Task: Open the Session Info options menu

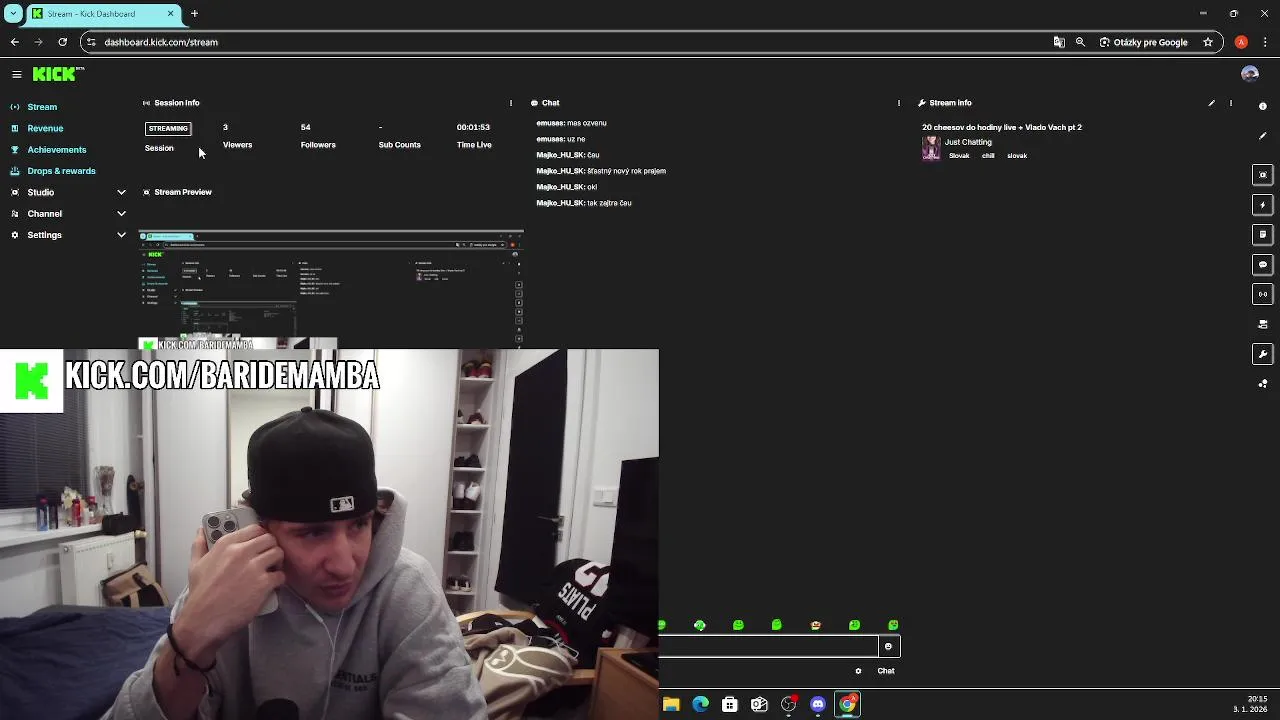Action: (511, 103)
